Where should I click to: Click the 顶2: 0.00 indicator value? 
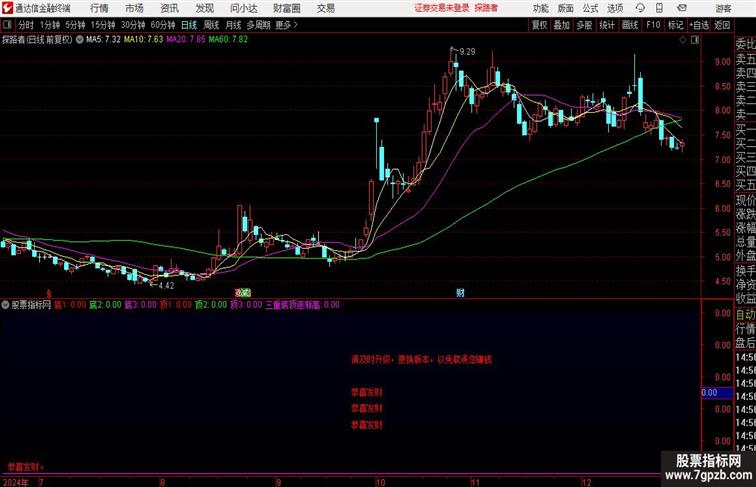coord(211,305)
